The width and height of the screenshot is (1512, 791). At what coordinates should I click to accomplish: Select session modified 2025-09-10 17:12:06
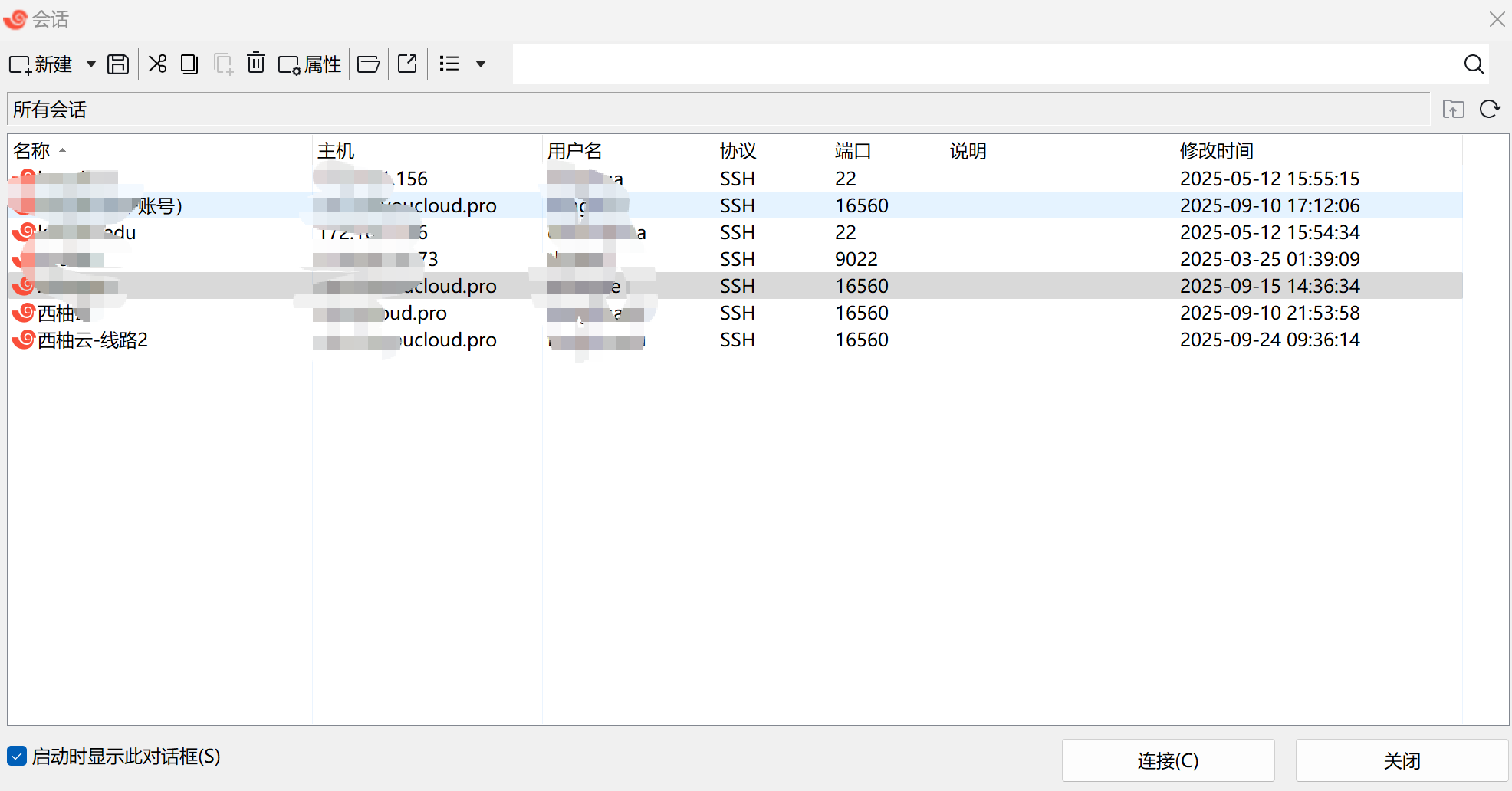click(x=735, y=205)
